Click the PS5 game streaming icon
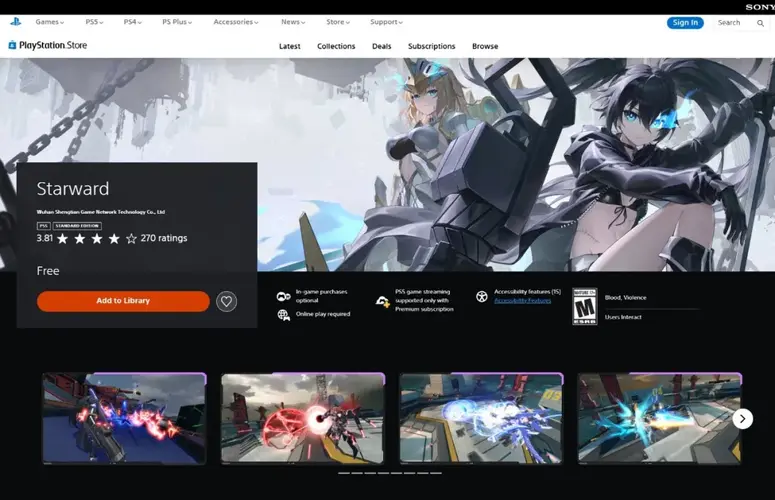The height and width of the screenshot is (500, 775). 383,301
